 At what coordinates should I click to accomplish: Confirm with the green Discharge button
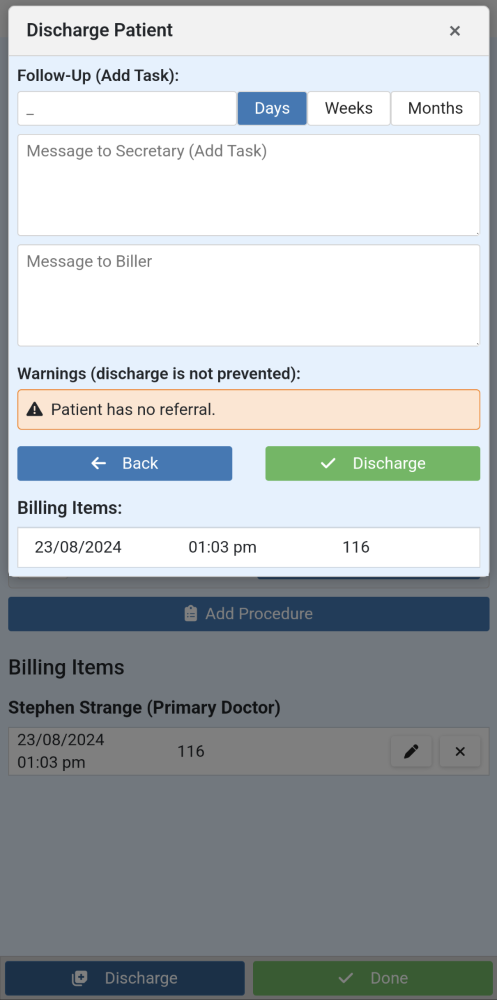pyautogui.click(x=373, y=463)
